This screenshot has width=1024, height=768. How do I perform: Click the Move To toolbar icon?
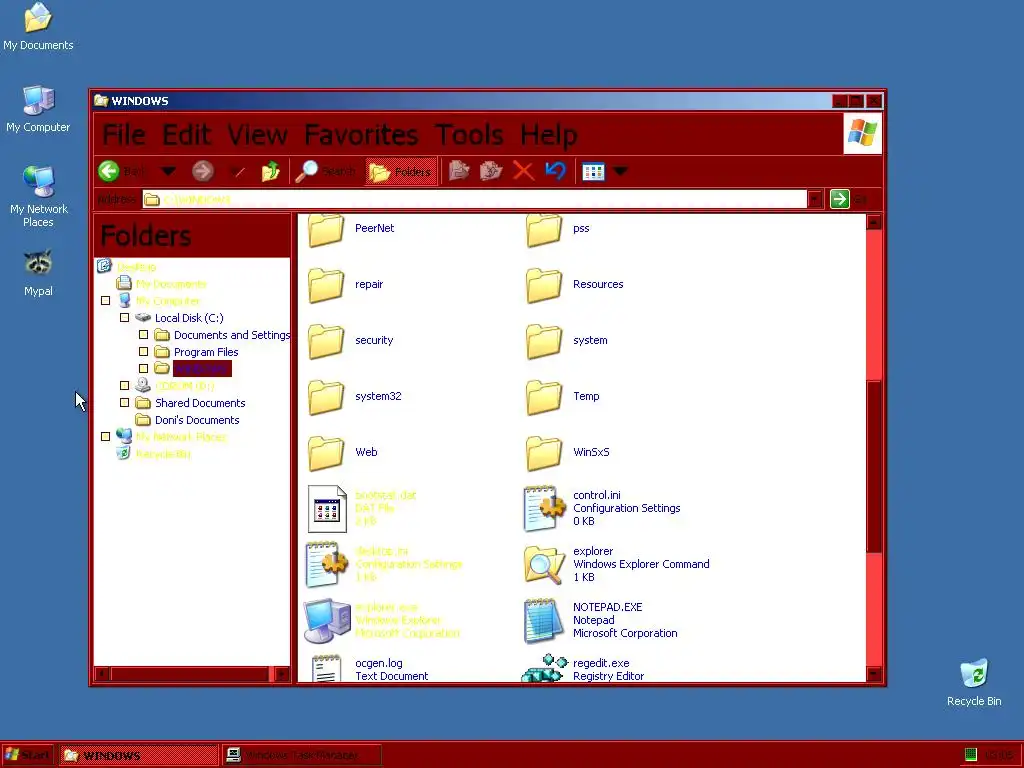pyautogui.click(x=459, y=171)
